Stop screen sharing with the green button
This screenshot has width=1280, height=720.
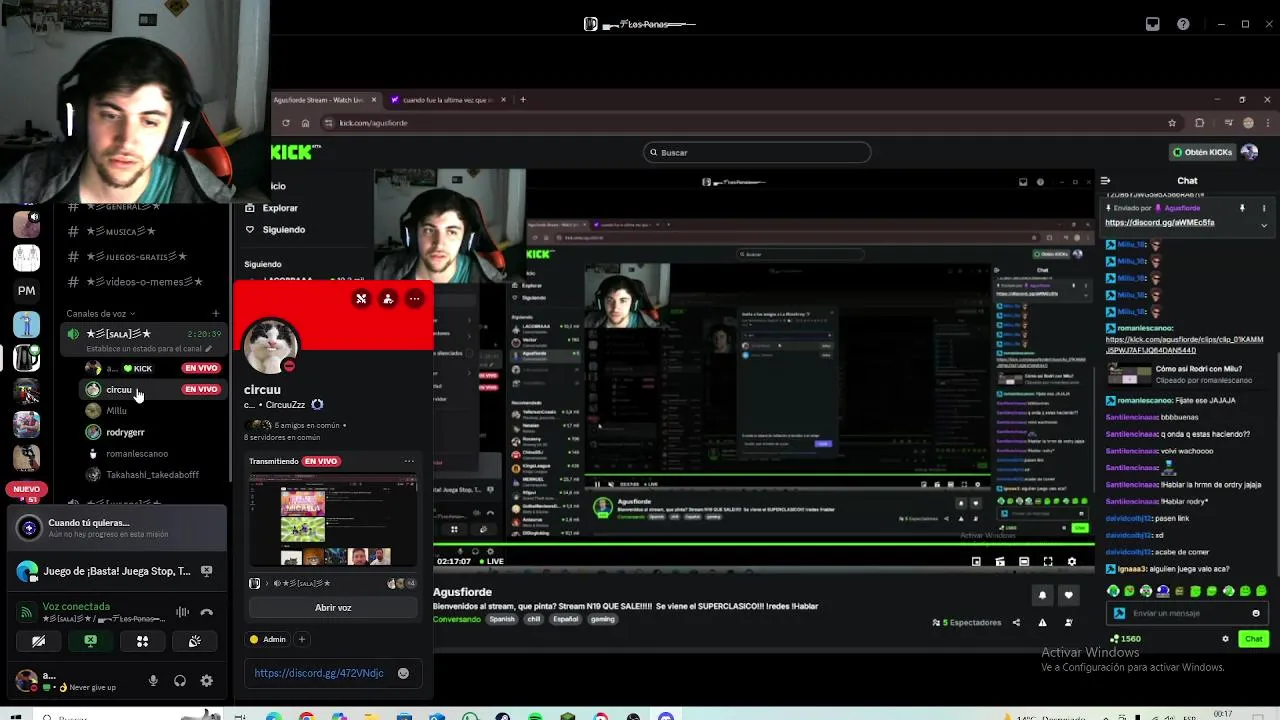pyautogui.click(x=90, y=642)
